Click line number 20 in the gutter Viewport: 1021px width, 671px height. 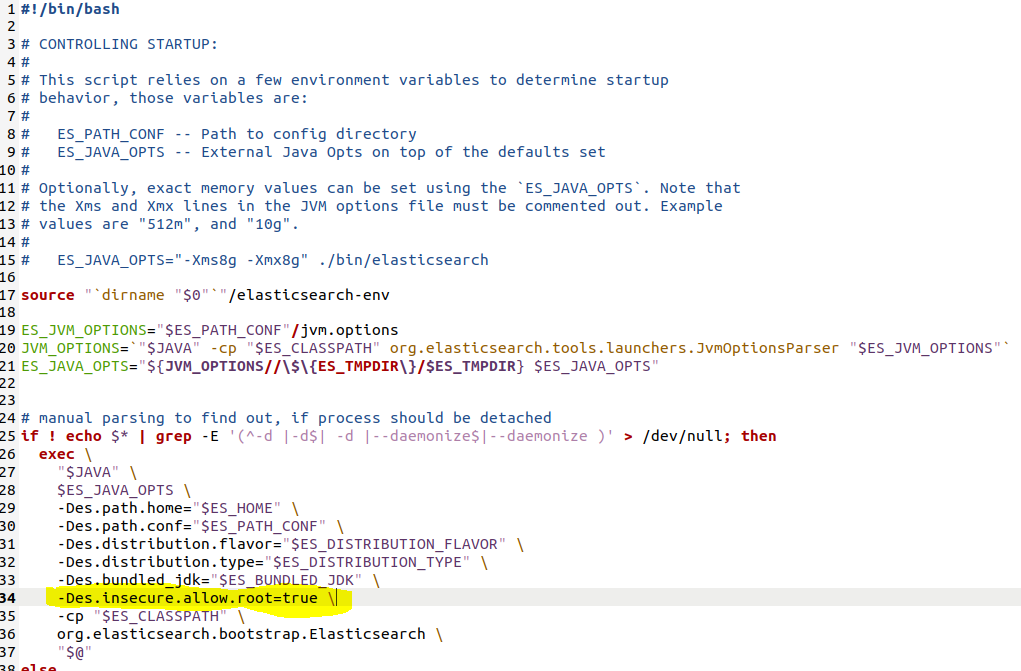[x=10, y=348]
